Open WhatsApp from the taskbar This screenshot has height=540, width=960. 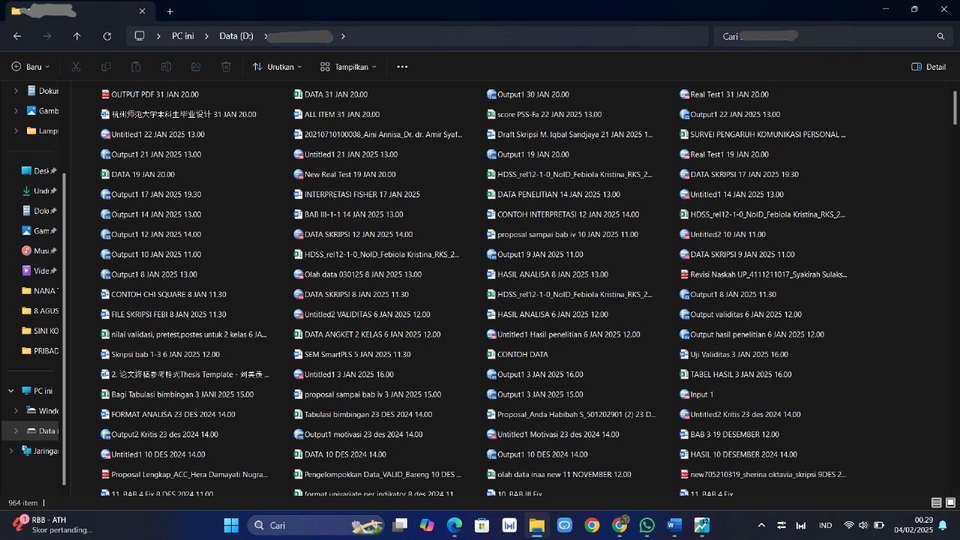(x=647, y=525)
